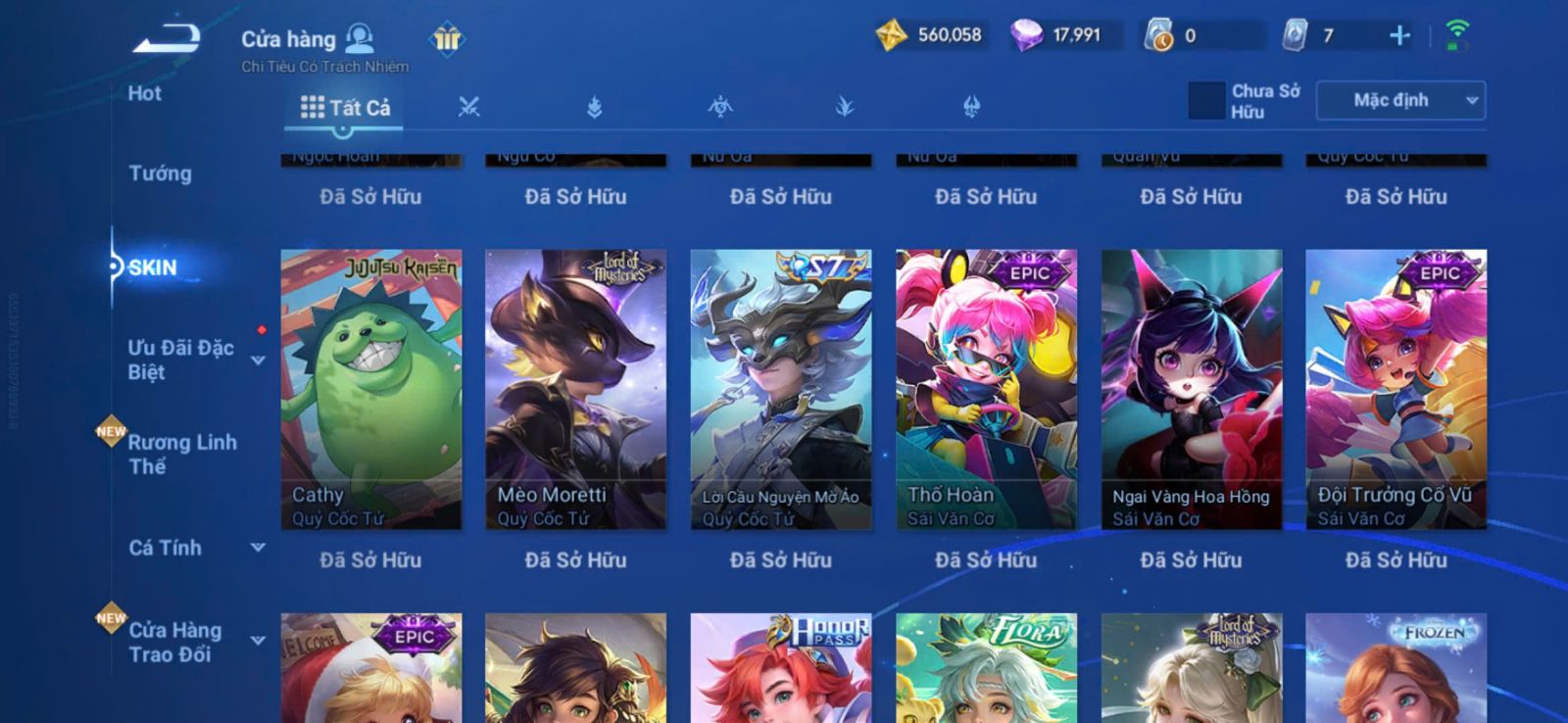Select the mage flame role filter
The width and height of the screenshot is (1568, 723).
(594, 107)
